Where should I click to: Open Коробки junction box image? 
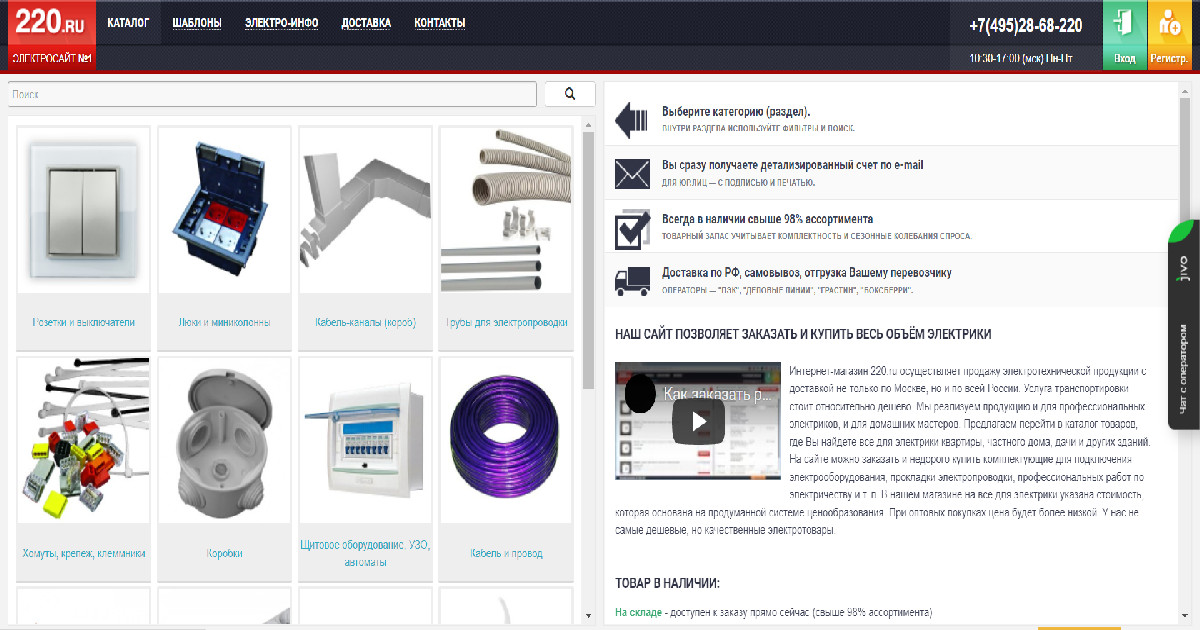(224, 441)
